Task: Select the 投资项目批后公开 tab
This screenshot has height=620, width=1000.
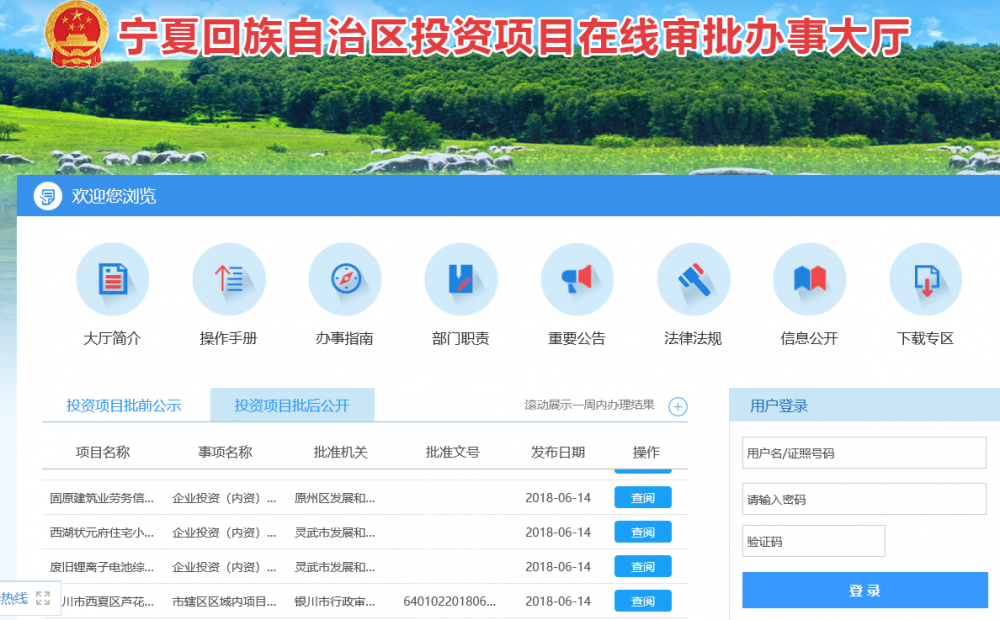Action: [292, 405]
